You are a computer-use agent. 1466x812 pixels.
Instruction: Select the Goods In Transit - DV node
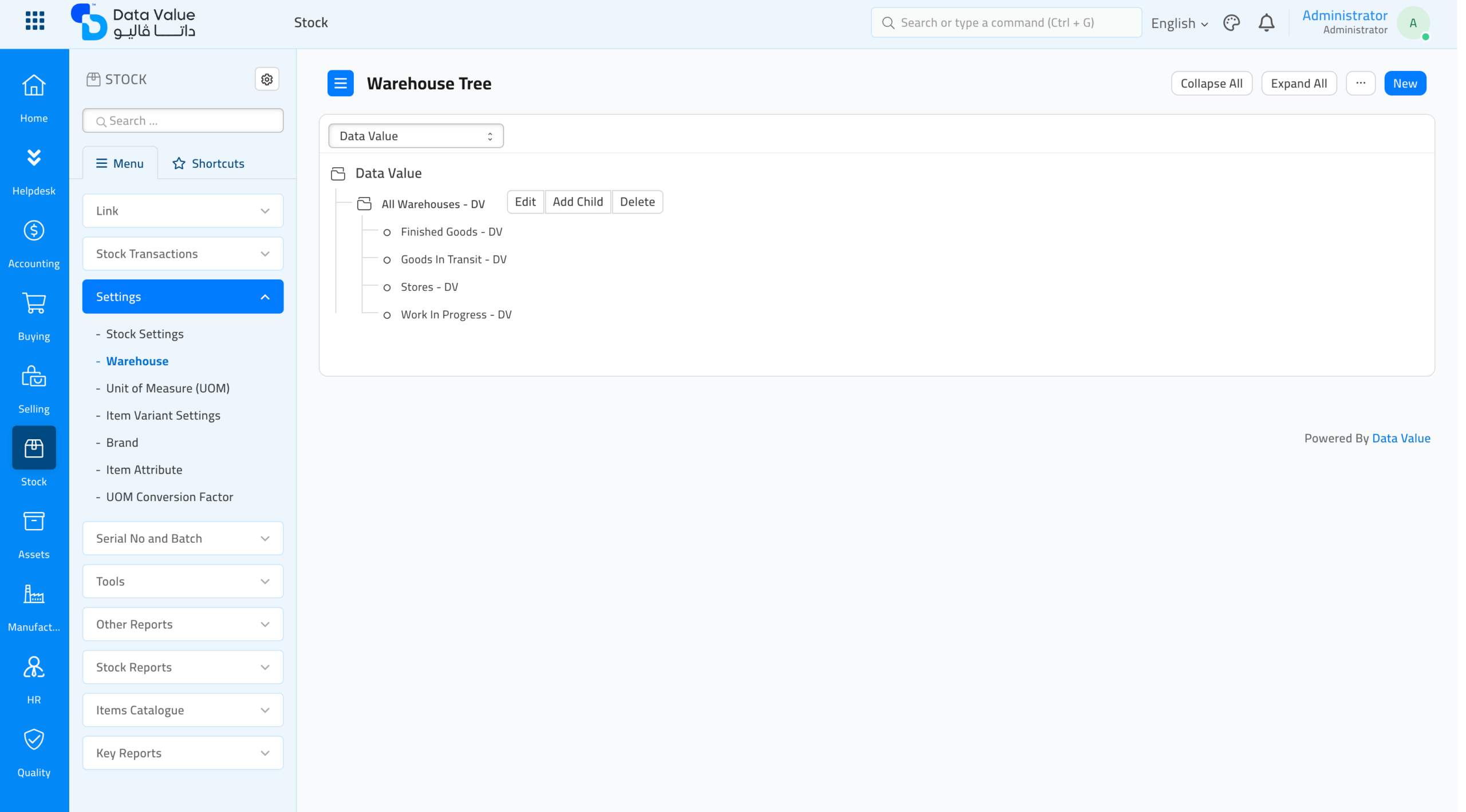coord(454,259)
